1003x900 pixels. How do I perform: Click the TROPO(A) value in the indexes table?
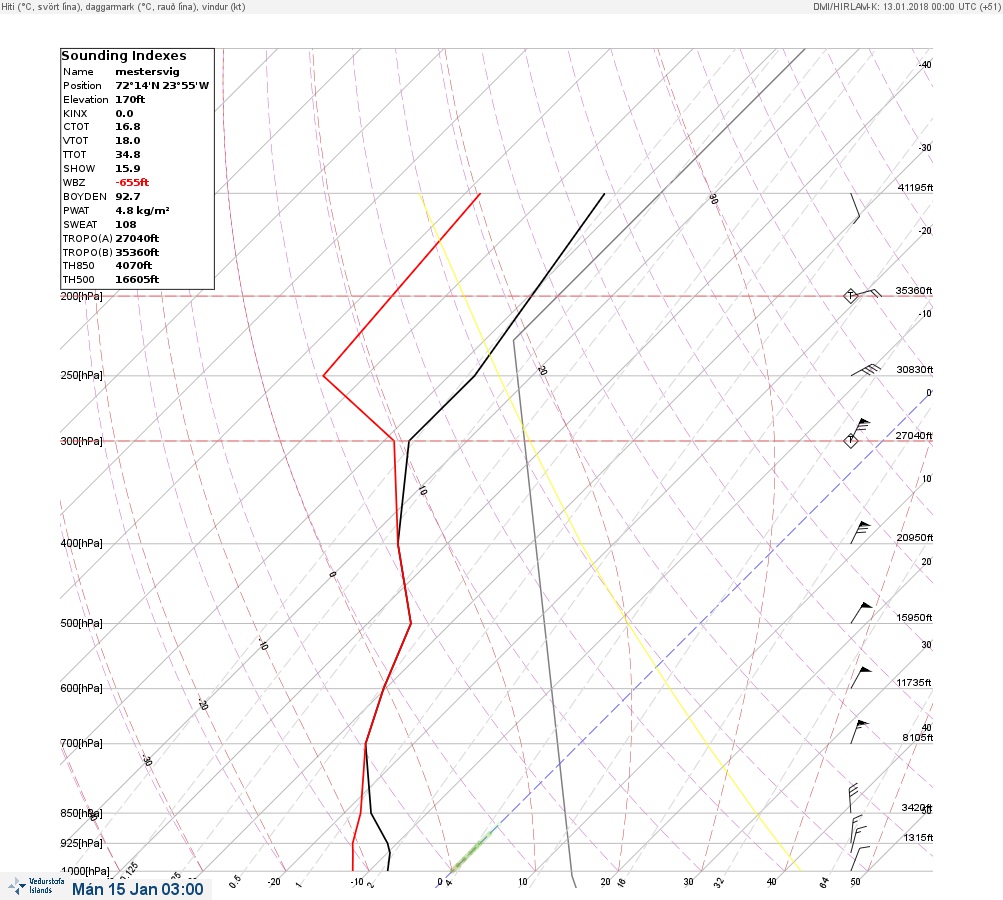click(x=137, y=239)
